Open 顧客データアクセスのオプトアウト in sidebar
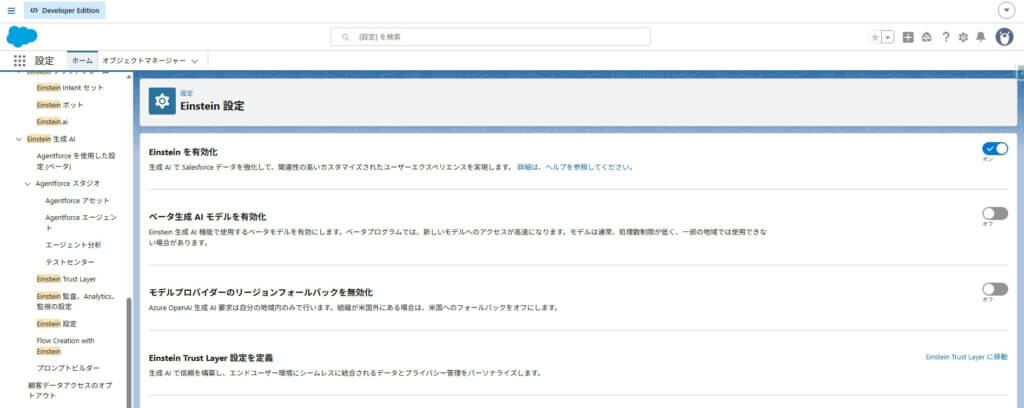Screen dimensions: 1024x408 71,390
